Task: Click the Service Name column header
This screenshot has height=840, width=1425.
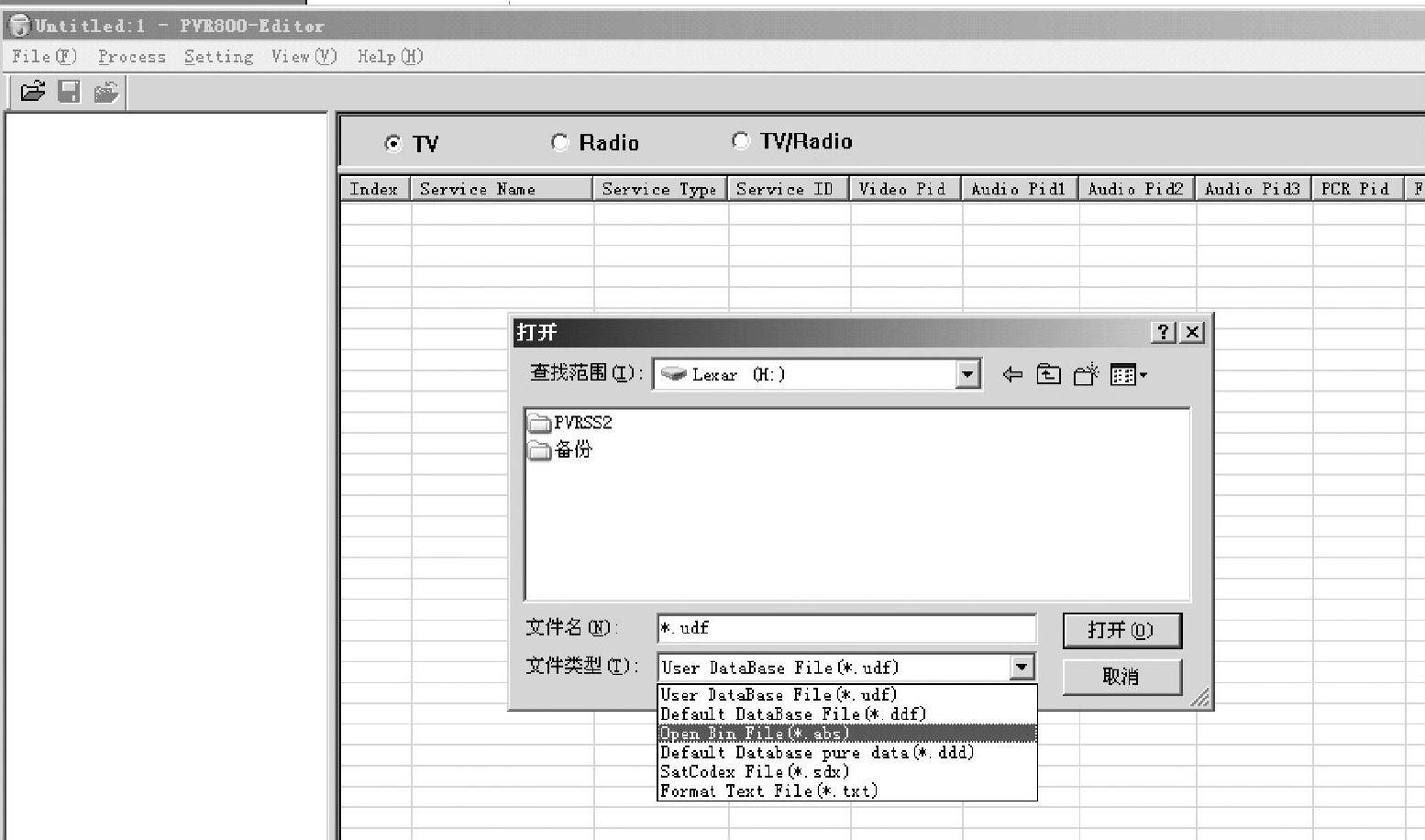Action: pos(503,189)
